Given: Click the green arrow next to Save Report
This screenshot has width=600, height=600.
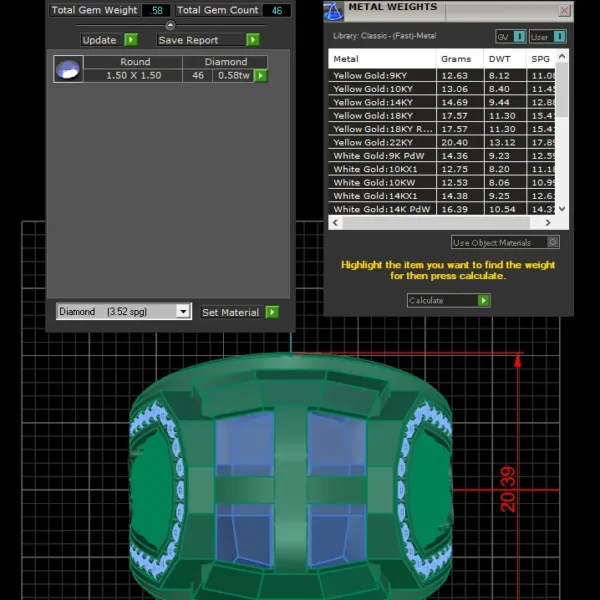Looking at the screenshot, I should tap(253, 40).
